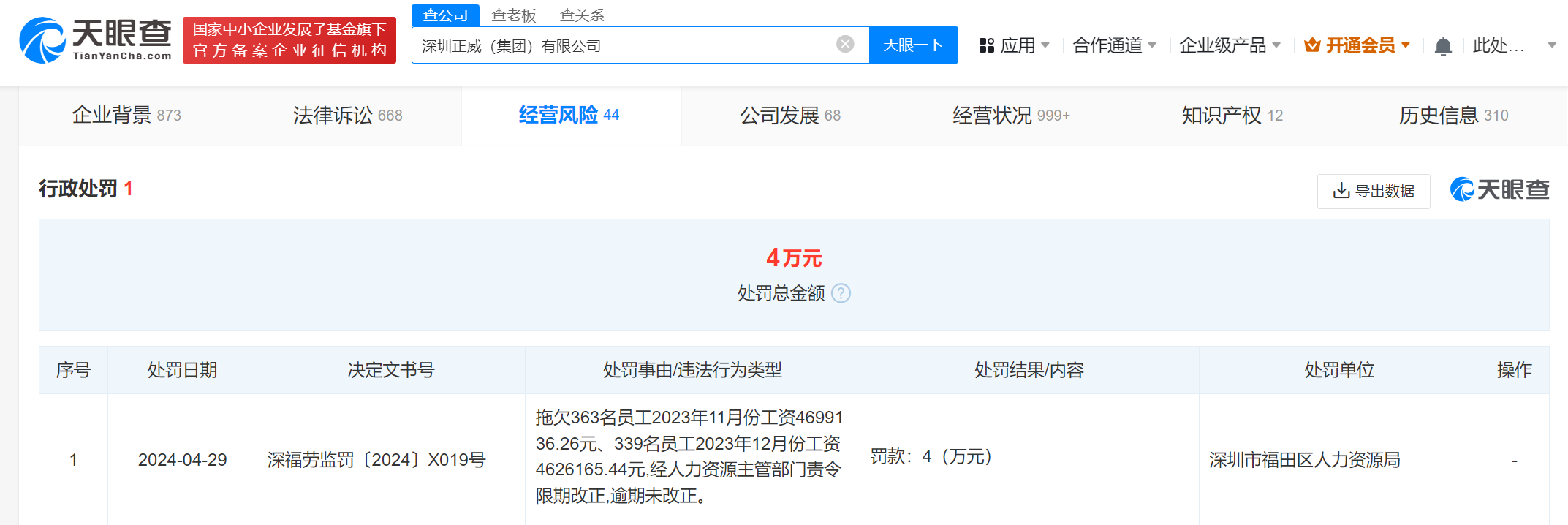The width and height of the screenshot is (1568, 525).
Task: Expand the 开通会员 dropdown arrow
Action: coord(1406,45)
